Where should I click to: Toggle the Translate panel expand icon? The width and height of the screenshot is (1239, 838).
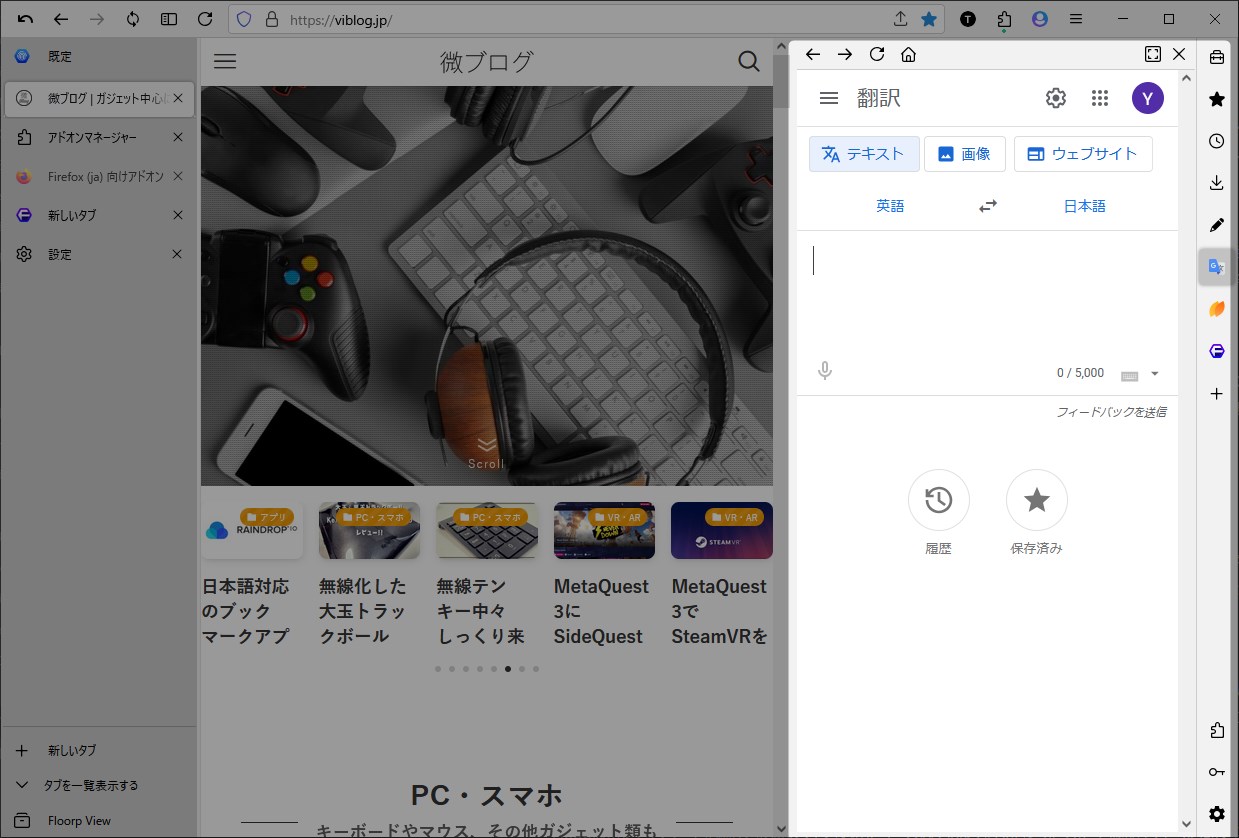[1152, 54]
